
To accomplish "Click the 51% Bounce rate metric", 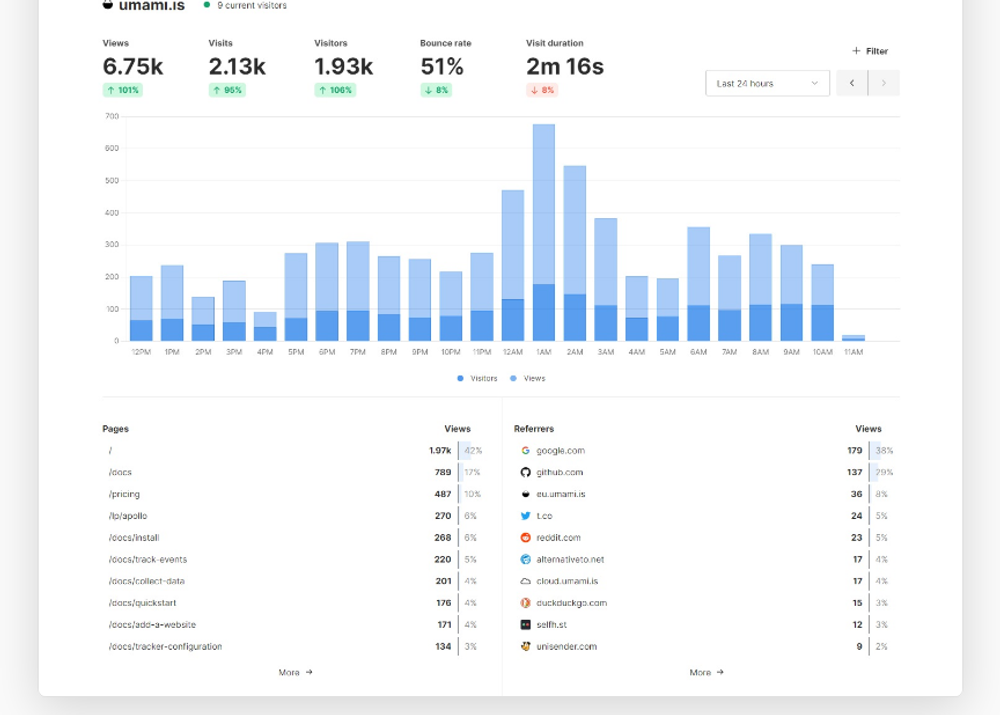I will [x=442, y=66].
